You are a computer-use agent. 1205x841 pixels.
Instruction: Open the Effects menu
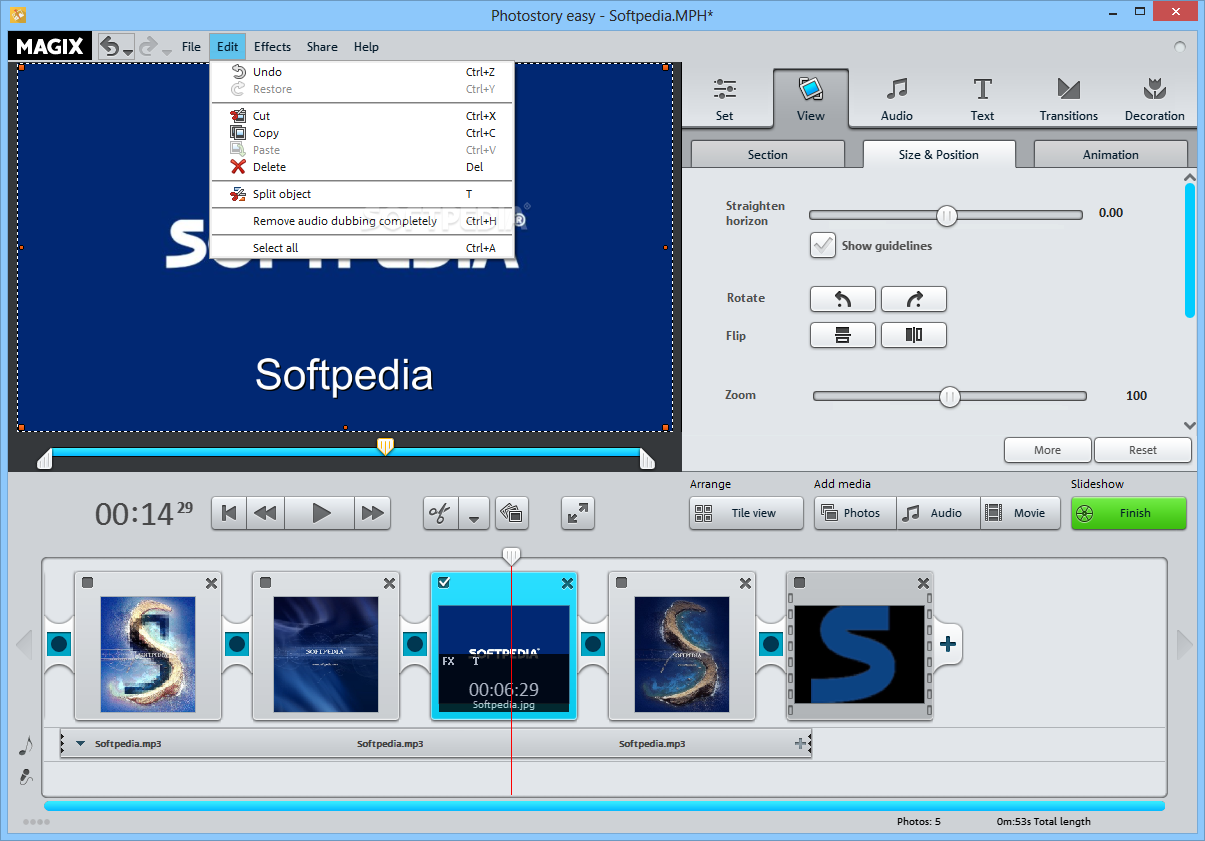pyautogui.click(x=272, y=46)
